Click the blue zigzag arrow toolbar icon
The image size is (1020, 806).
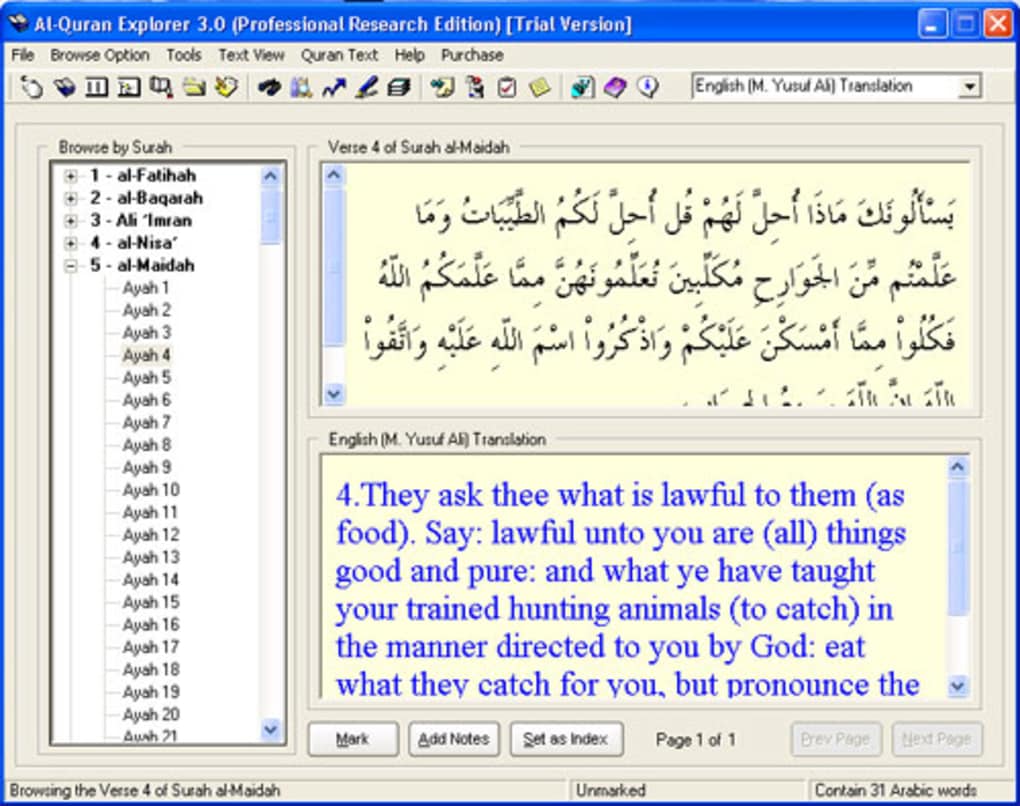click(x=334, y=88)
